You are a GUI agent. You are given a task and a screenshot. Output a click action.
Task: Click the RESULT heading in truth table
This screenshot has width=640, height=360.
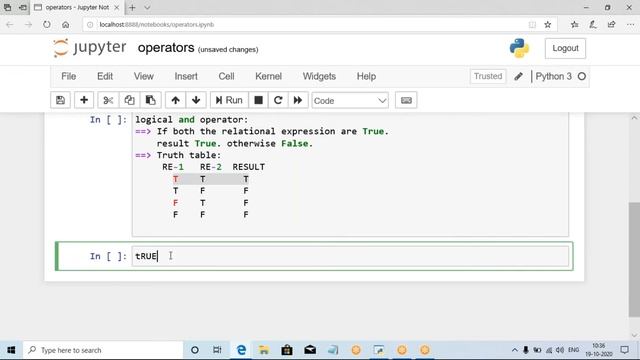[x=249, y=167]
